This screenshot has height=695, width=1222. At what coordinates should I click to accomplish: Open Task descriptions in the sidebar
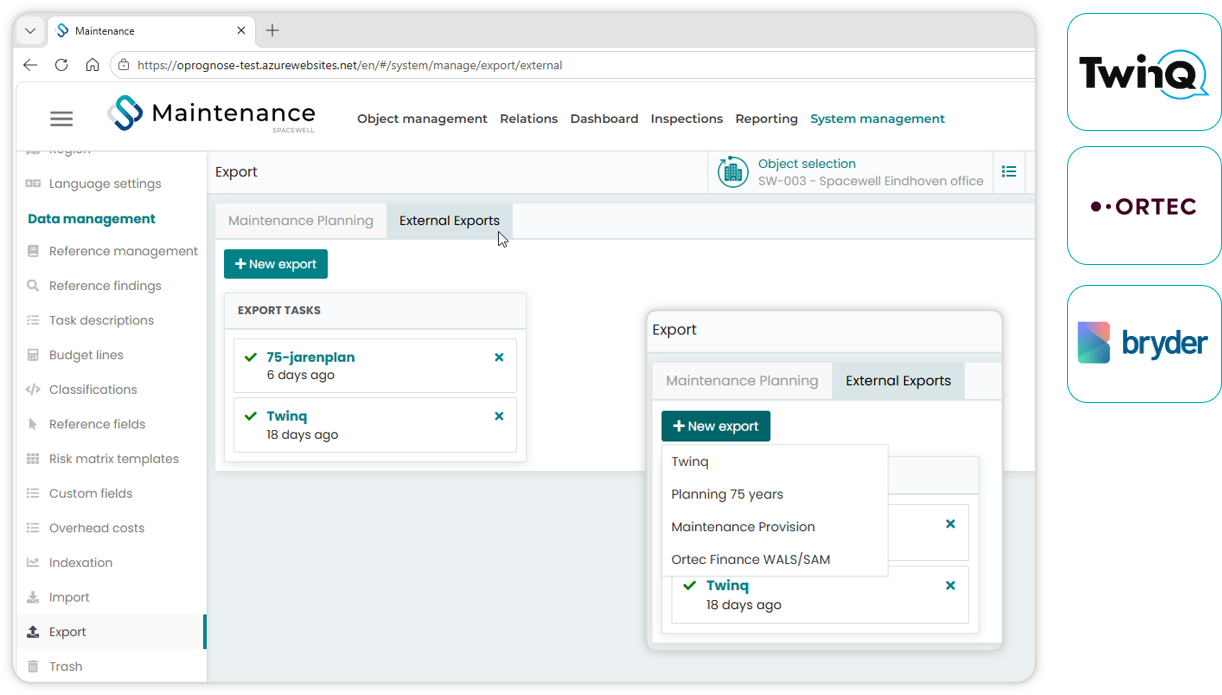101,321
